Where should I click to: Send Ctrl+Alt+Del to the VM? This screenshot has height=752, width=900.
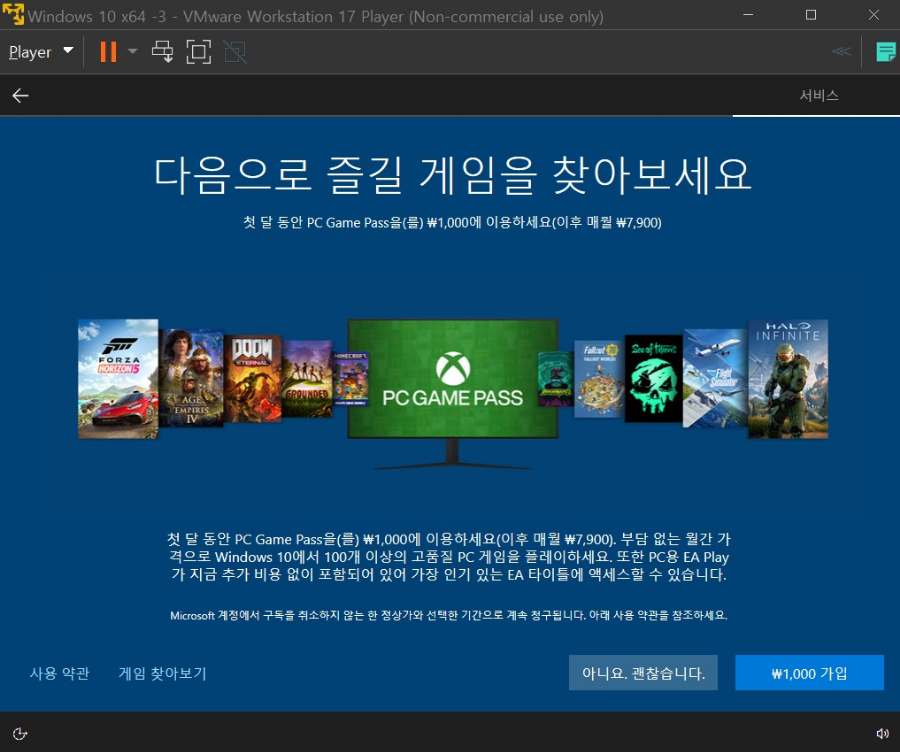point(162,52)
